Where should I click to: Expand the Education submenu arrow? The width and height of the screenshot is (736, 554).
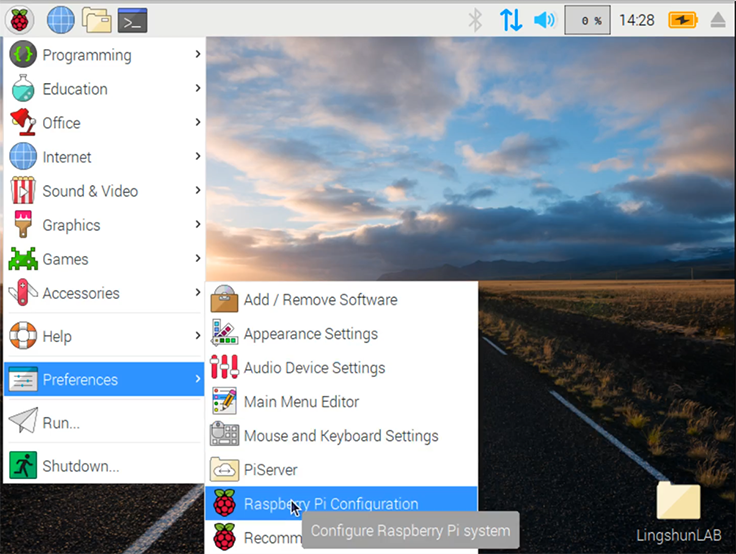198,88
